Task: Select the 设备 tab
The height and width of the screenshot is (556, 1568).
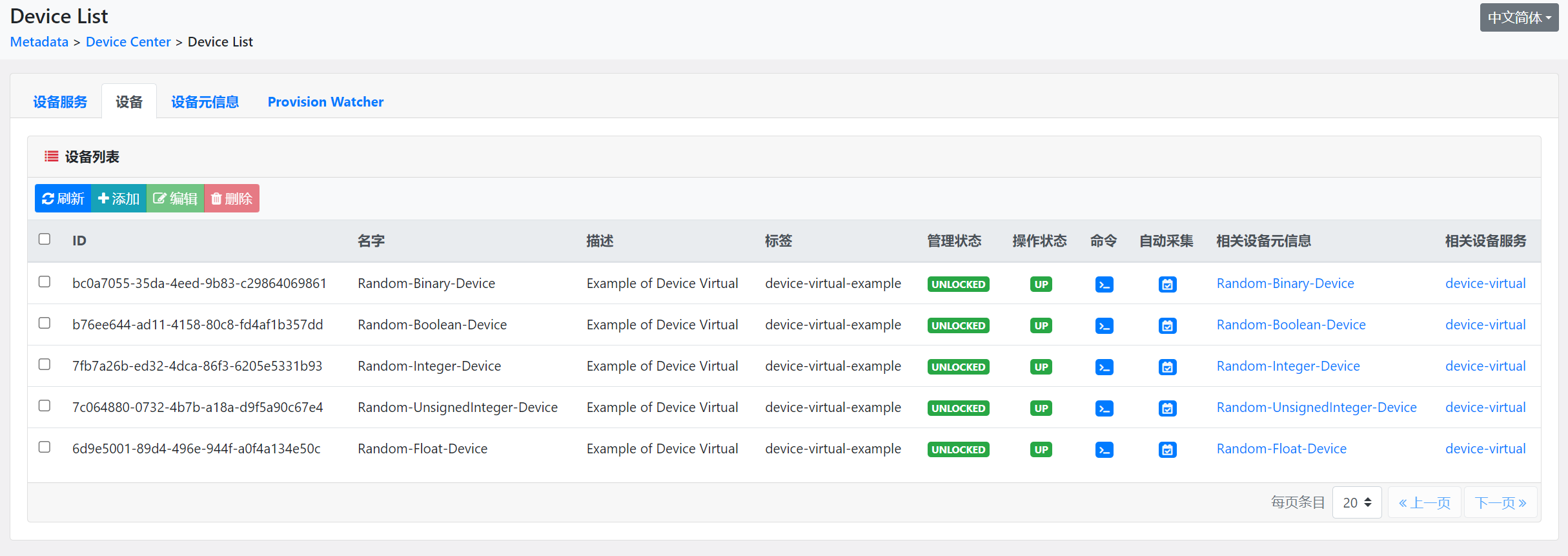Action: tap(129, 102)
